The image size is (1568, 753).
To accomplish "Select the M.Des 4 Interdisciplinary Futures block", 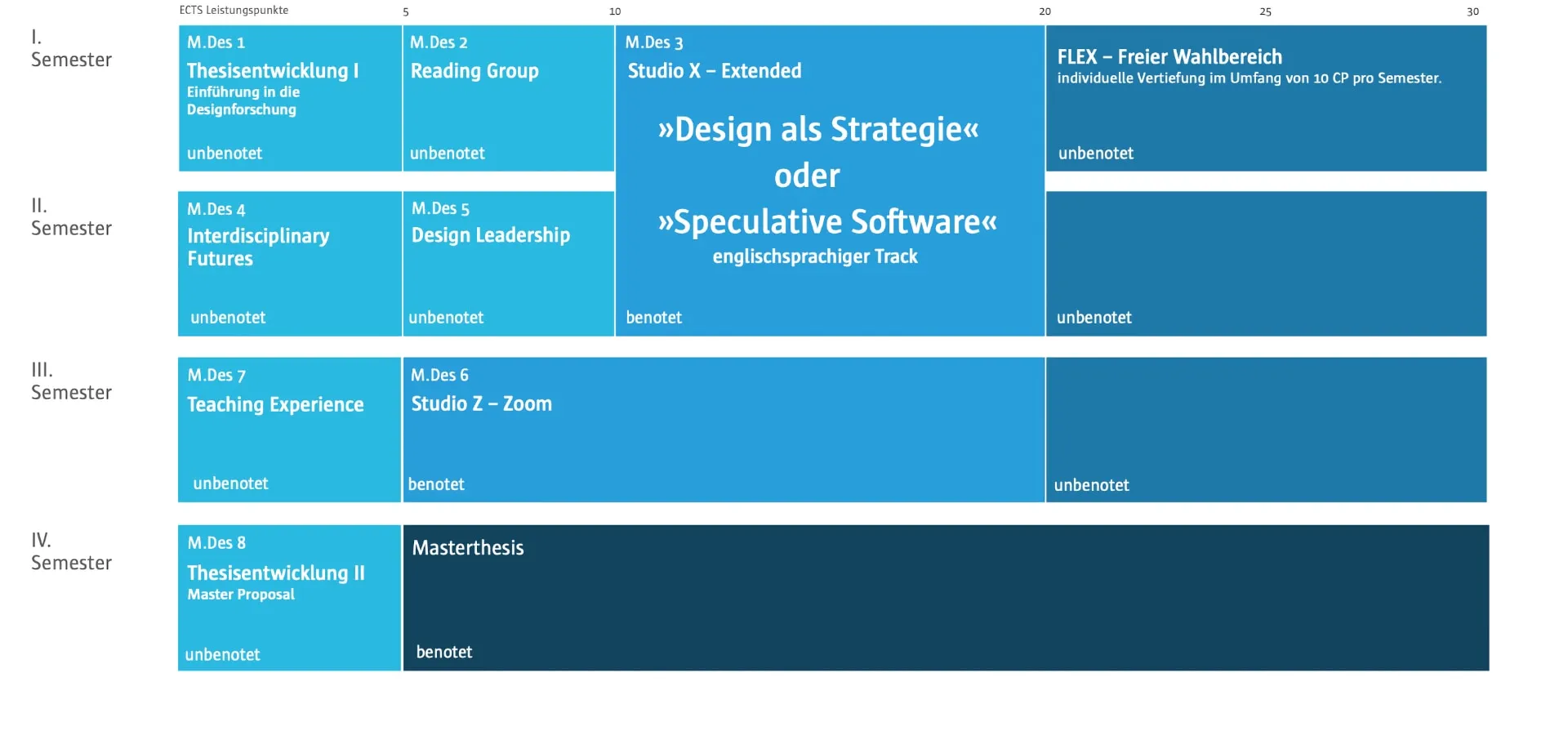I will tap(290, 264).
